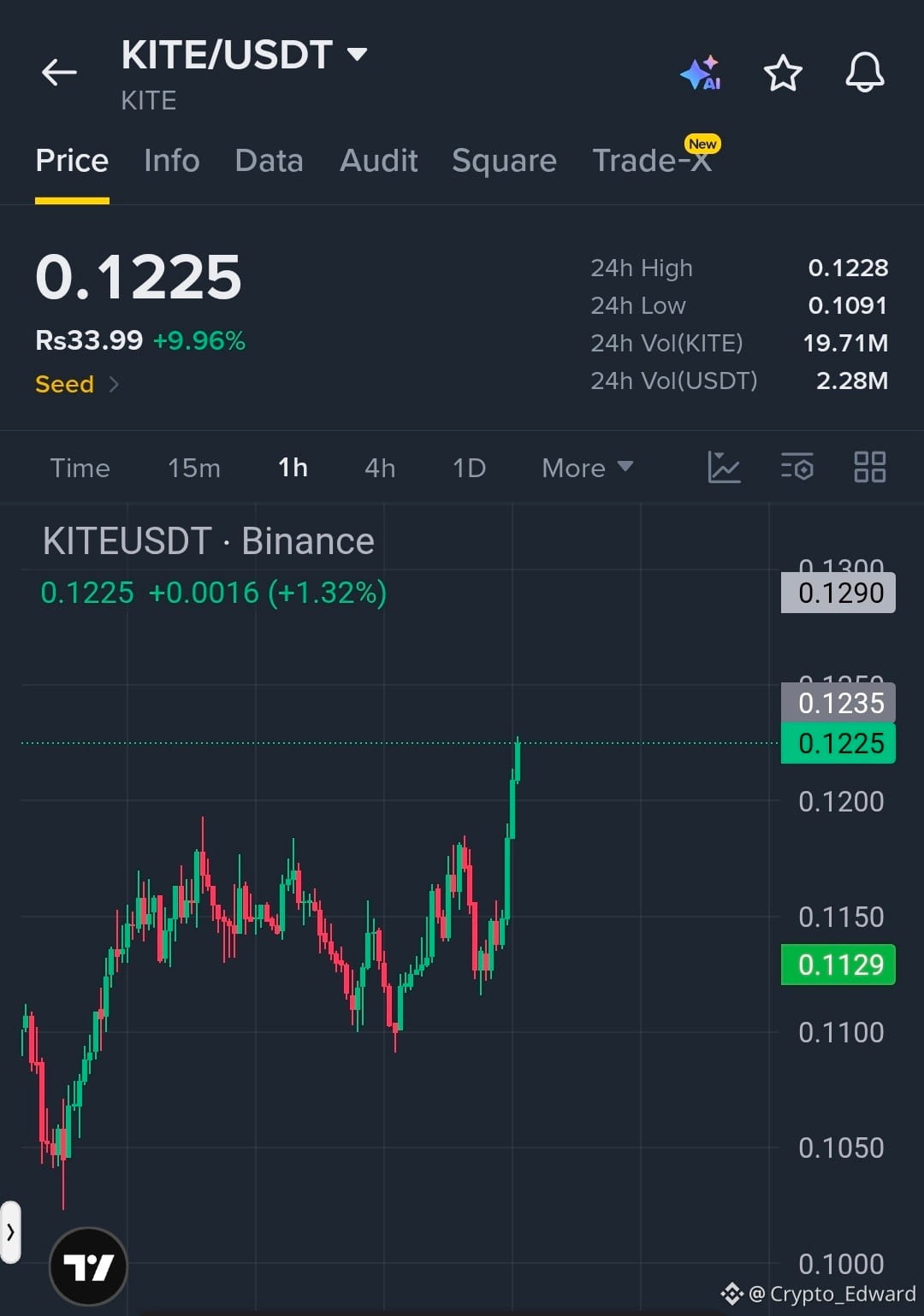Image resolution: width=924 pixels, height=1316 pixels.
Task: Open the AI sparkle assistant icon
Action: tap(702, 73)
